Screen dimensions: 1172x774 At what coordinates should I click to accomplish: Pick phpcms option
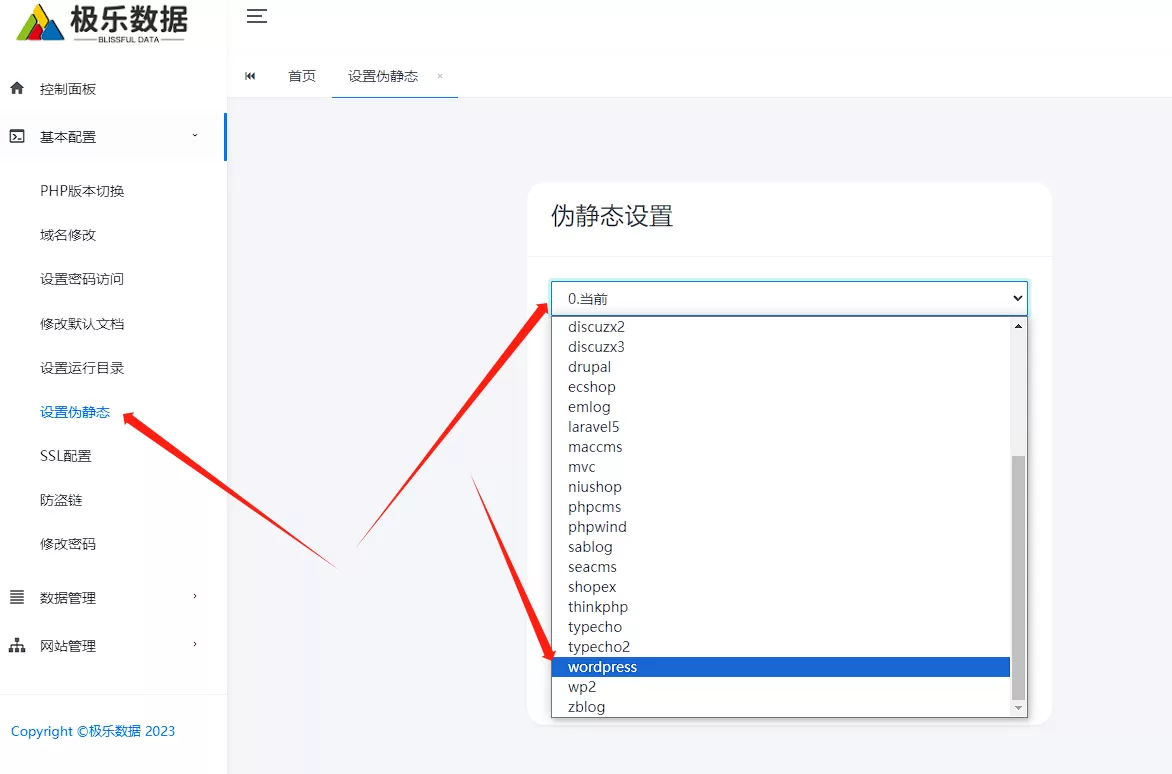[x=781, y=507]
